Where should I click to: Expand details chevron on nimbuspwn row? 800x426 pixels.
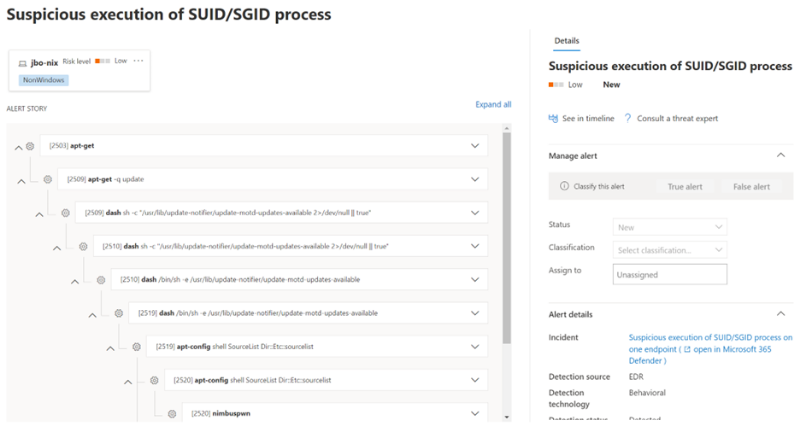point(475,413)
